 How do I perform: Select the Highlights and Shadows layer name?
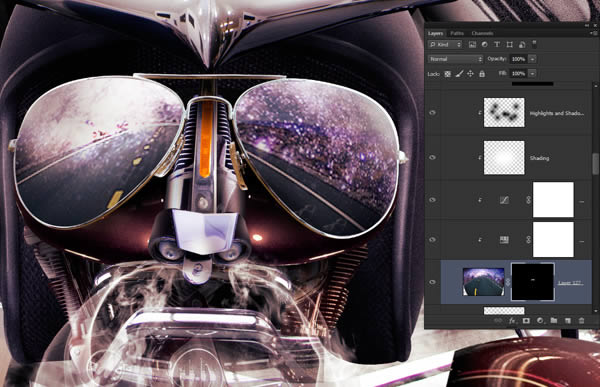[x=557, y=113]
